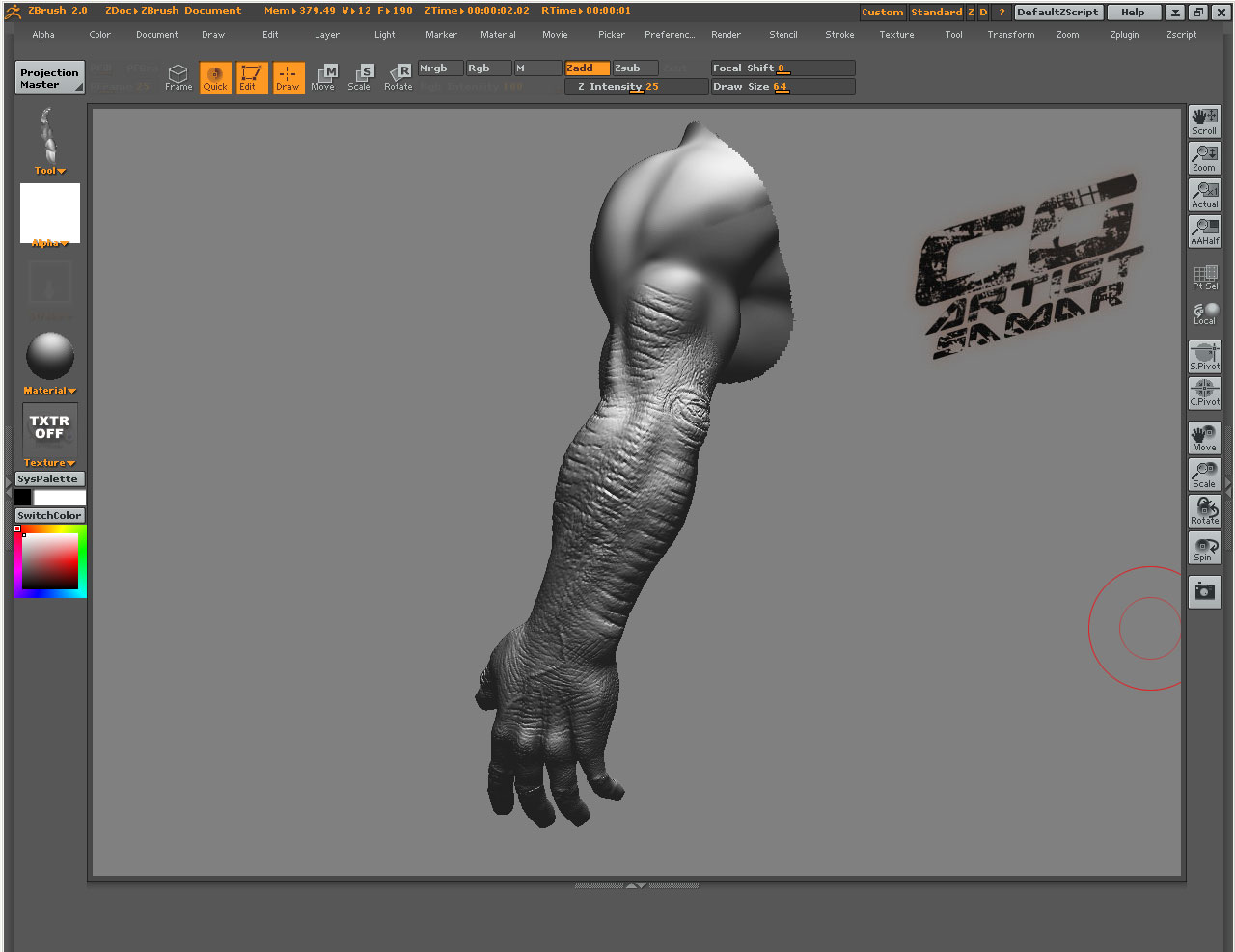Select the Rotate gyro icon on right shelf
1235x952 pixels.
tap(1204, 510)
